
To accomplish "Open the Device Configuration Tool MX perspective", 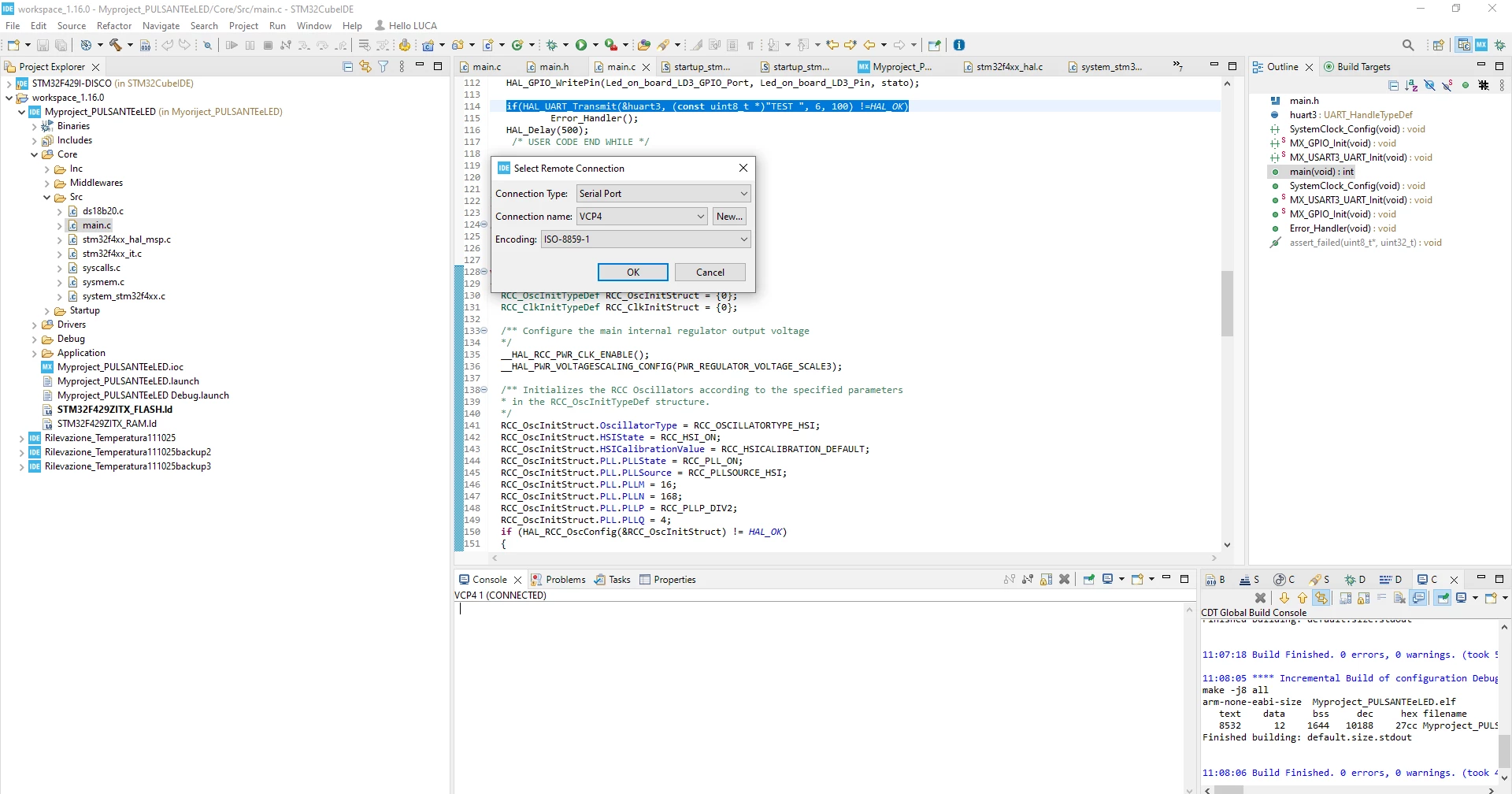I will pyautogui.click(x=1481, y=45).
